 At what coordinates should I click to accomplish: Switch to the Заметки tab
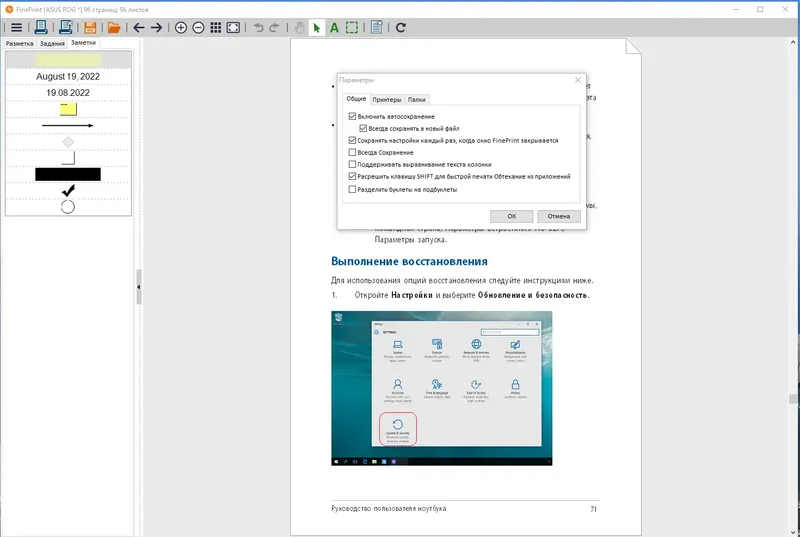coord(83,43)
